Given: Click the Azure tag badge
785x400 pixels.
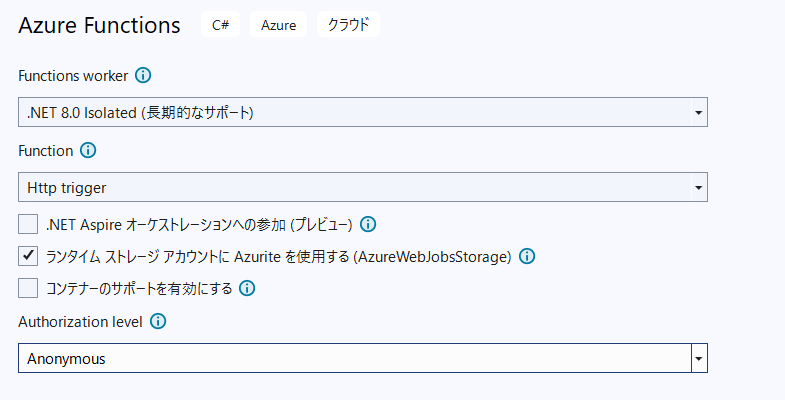Looking at the screenshot, I should (x=278, y=25).
